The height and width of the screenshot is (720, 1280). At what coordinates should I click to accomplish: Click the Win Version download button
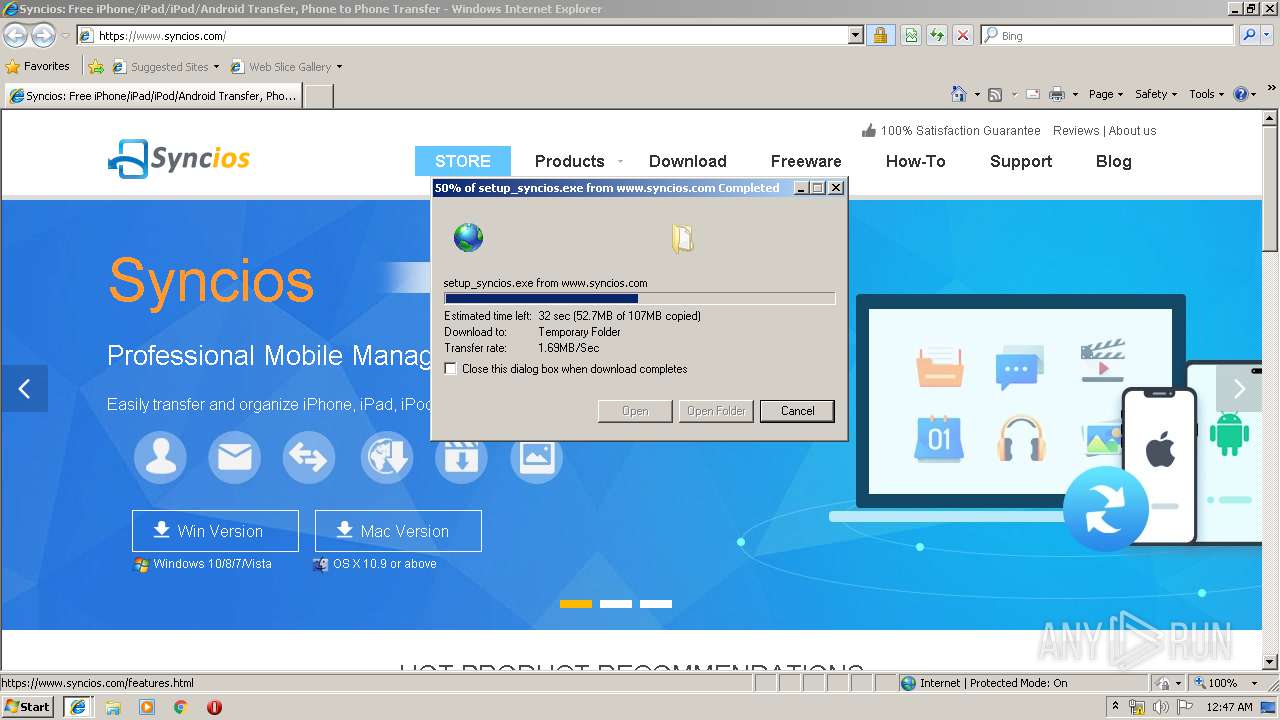215,531
